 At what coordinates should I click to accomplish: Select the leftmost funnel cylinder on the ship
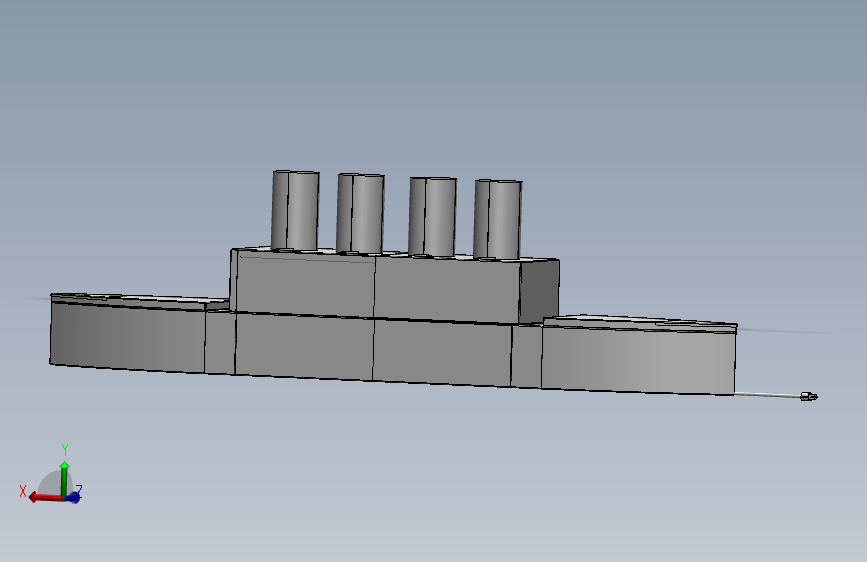pyautogui.click(x=295, y=210)
